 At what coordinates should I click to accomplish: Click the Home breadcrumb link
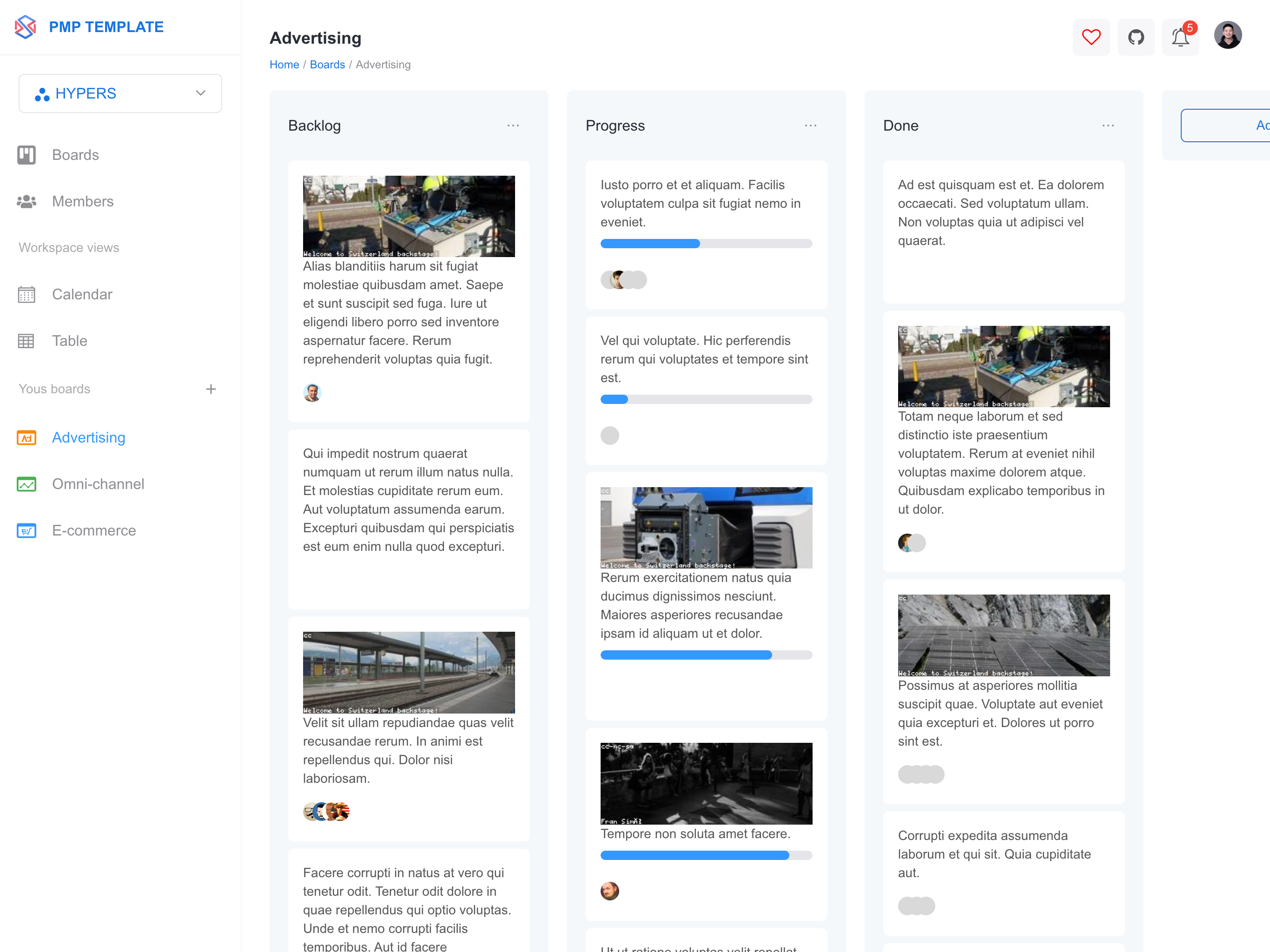[284, 64]
